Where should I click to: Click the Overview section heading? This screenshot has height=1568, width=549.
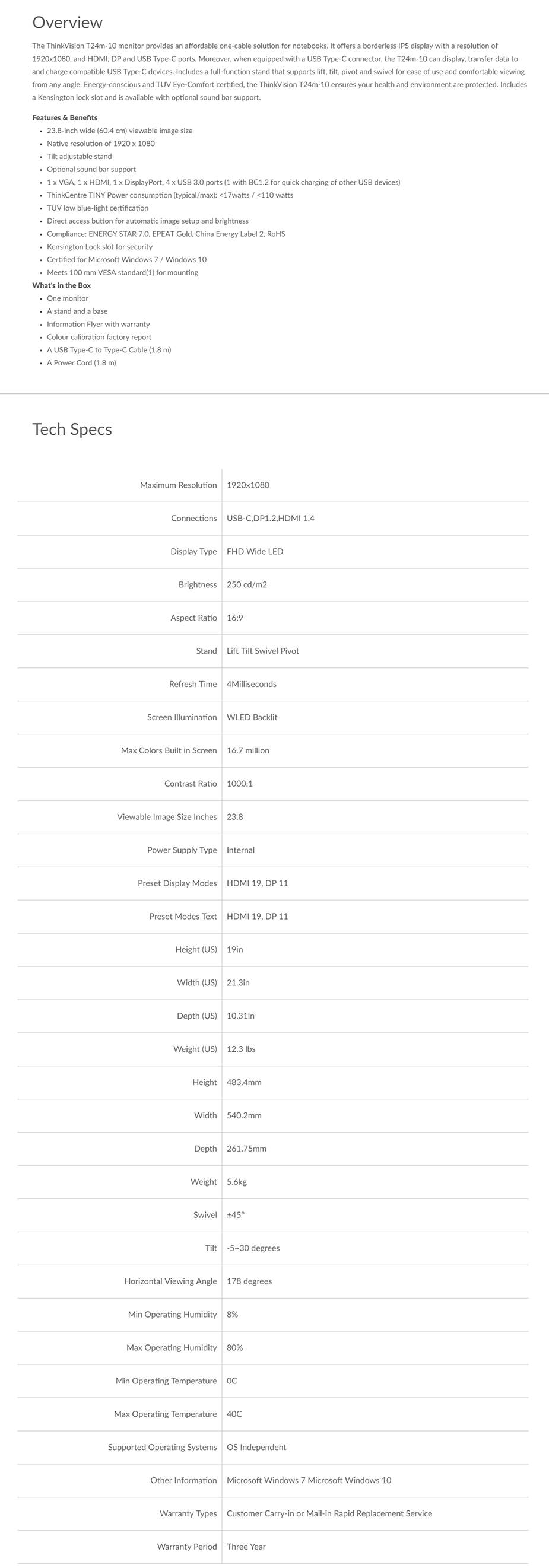pos(68,23)
